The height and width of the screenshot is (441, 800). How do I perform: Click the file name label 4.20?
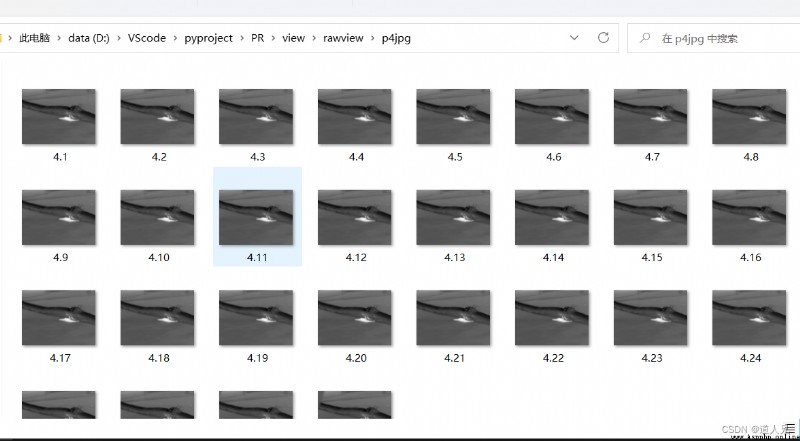[356, 358]
